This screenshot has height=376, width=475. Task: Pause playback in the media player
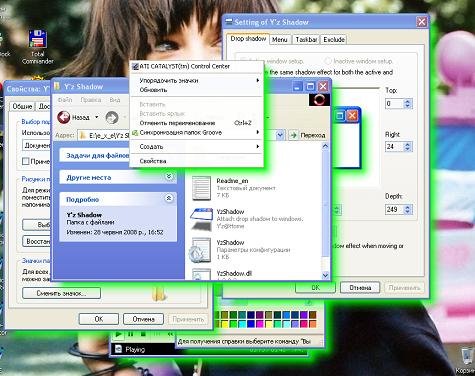(x=131, y=334)
